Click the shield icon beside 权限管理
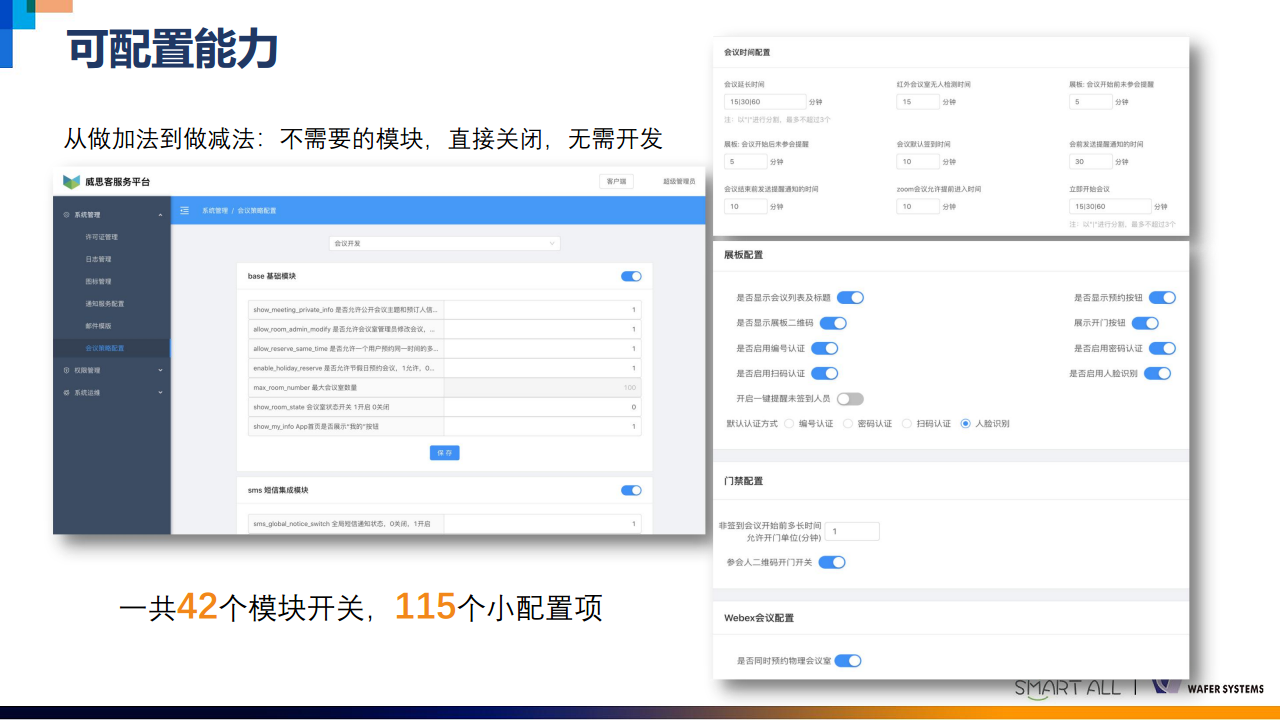Image resolution: width=1280 pixels, height=720 pixels. (x=67, y=370)
